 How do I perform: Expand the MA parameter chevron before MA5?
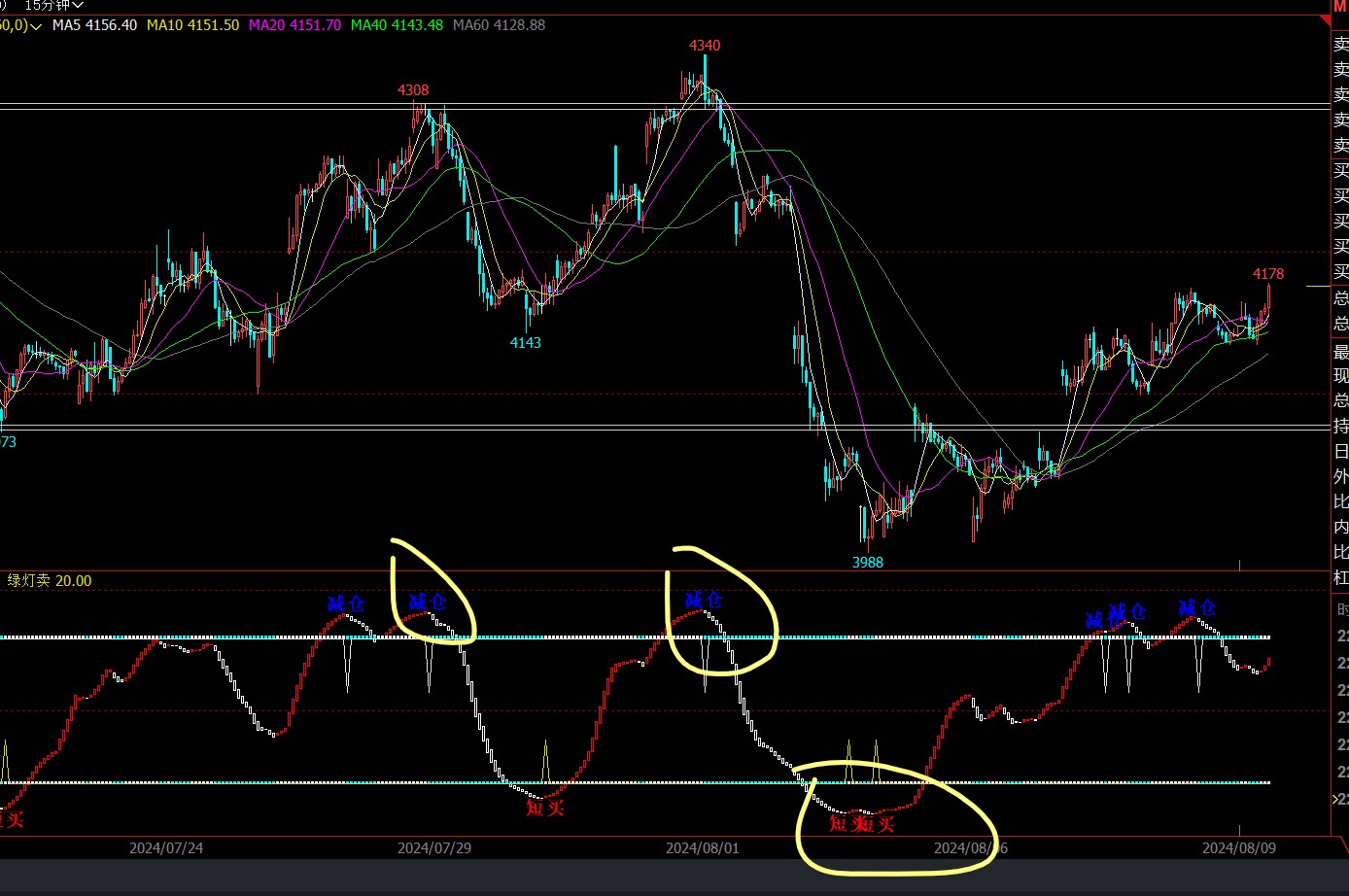point(36,26)
